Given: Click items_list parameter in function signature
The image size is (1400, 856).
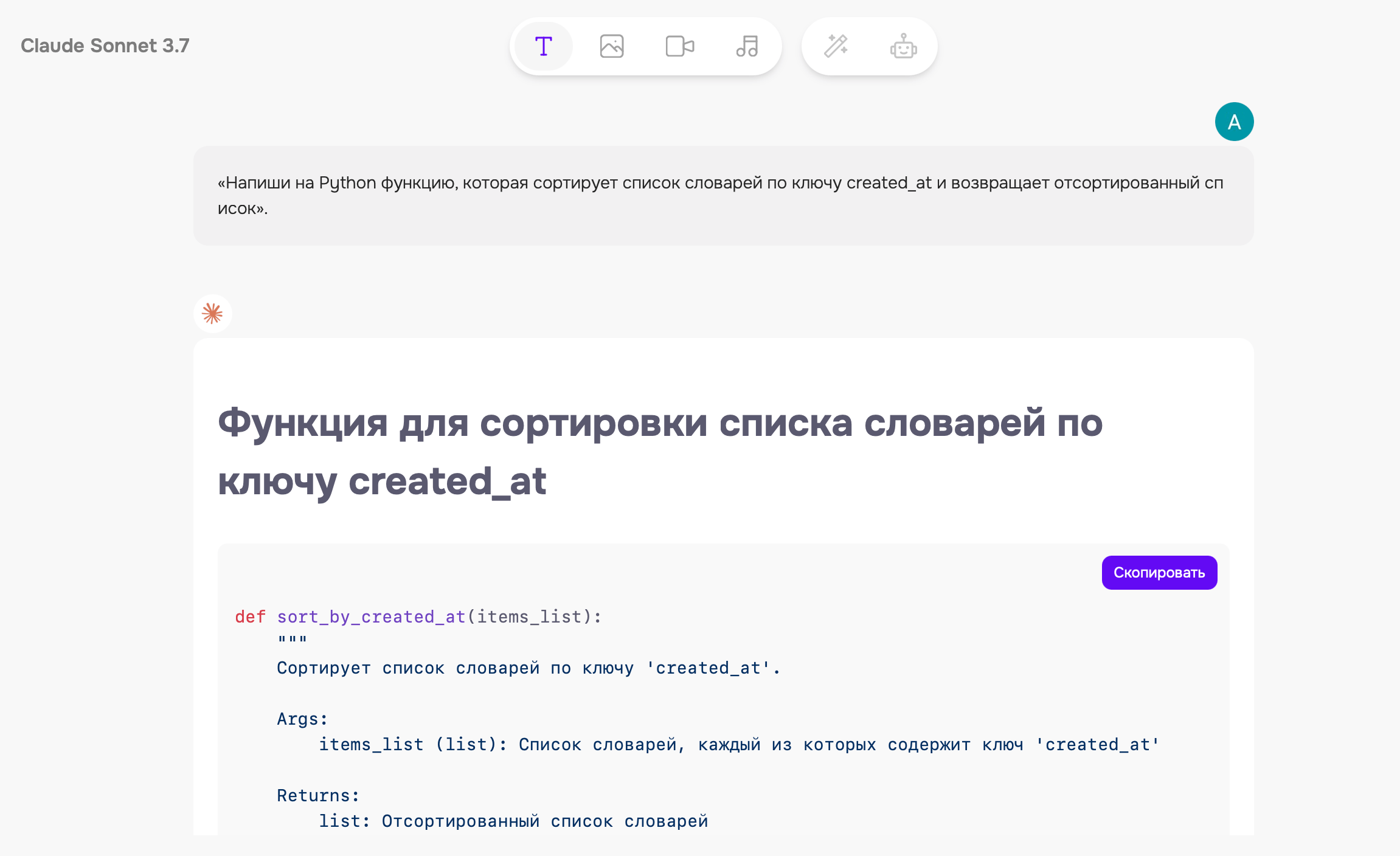Looking at the screenshot, I should [529, 616].
